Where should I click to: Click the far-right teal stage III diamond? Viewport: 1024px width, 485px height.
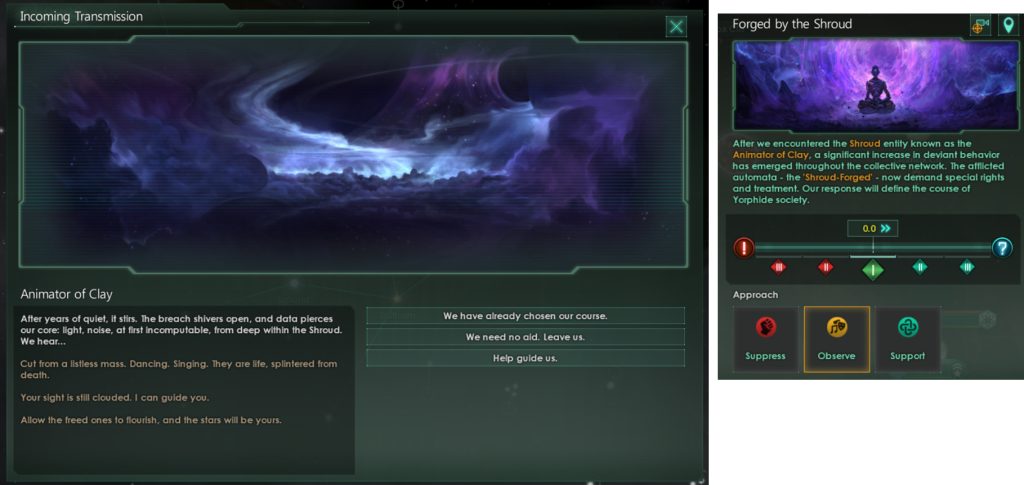coord(967,267)
